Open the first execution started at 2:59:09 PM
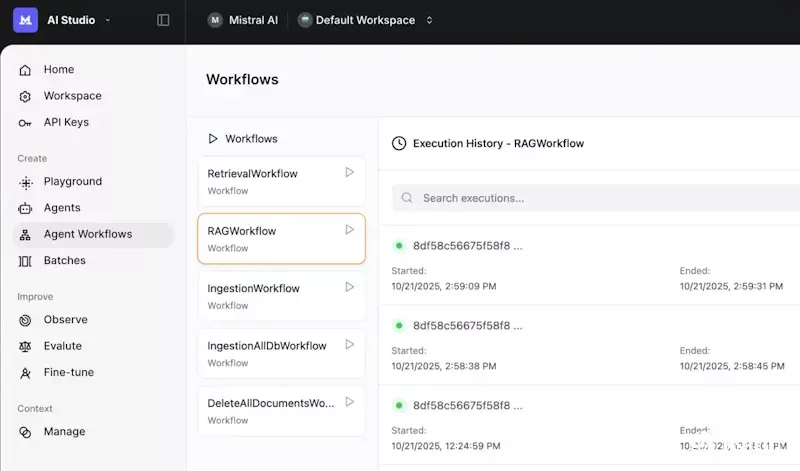Screen dimensions: 800x471 [467, 245]
